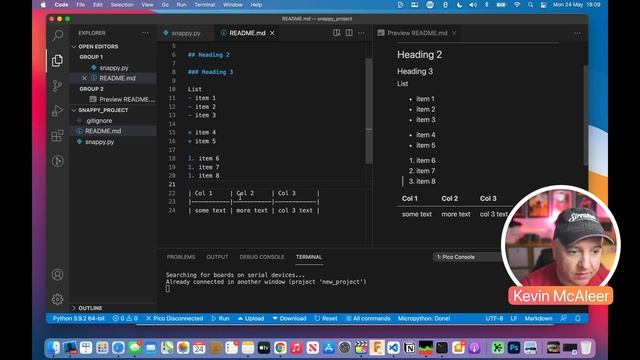Select the Terminal panel tab
This screenshot has height=360, width=640.
pyautogui.click(x=309, y=257)
